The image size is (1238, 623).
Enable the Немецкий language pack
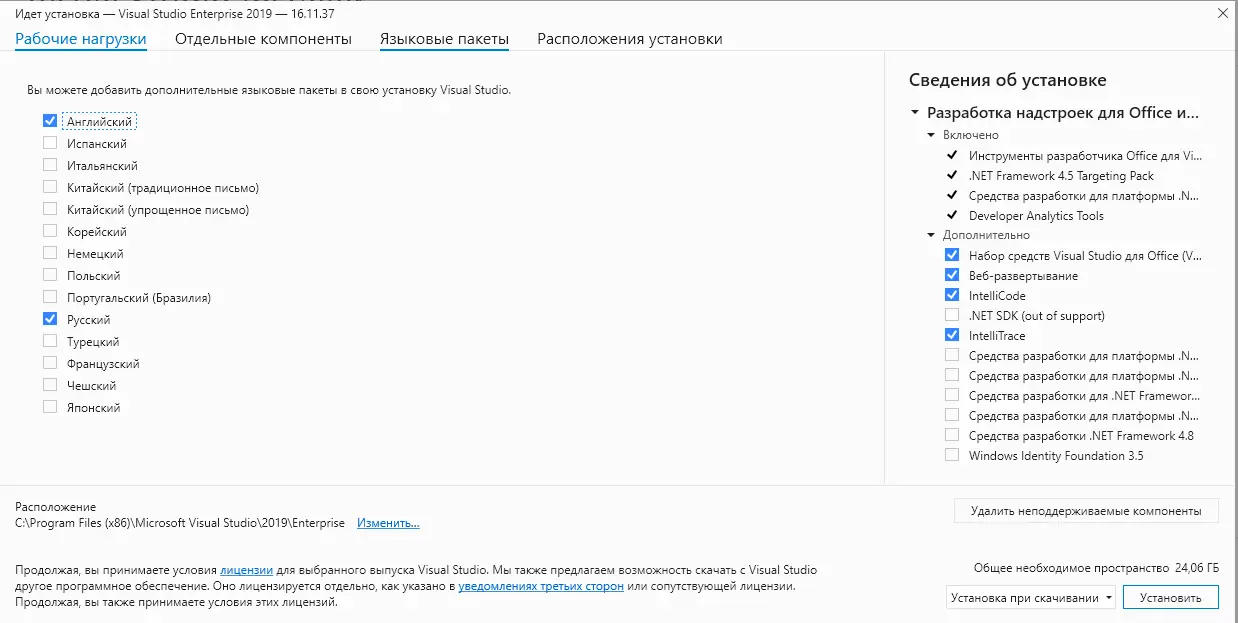[x=50, y=254]
